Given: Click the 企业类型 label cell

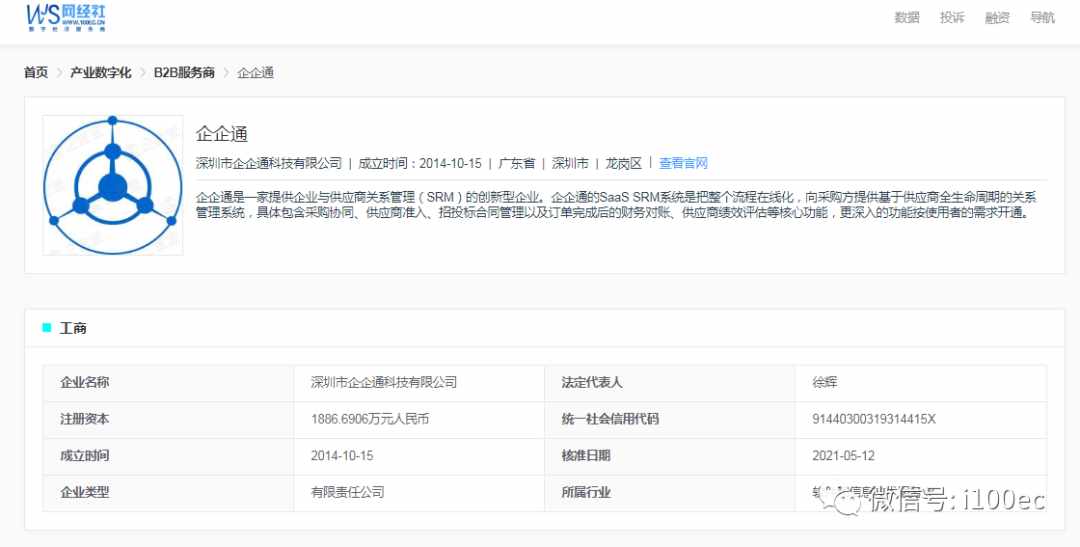Looking at the screenshot, I should [x=168, y=493].
